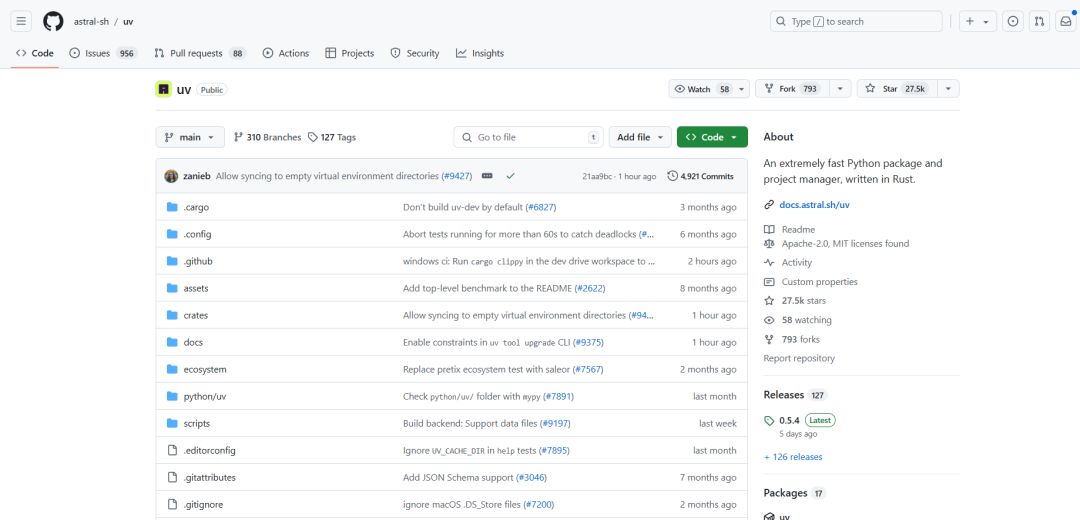Click the Custom properties icon
Viewport: 1080px width, 520px height.
(x=769, y=282)
